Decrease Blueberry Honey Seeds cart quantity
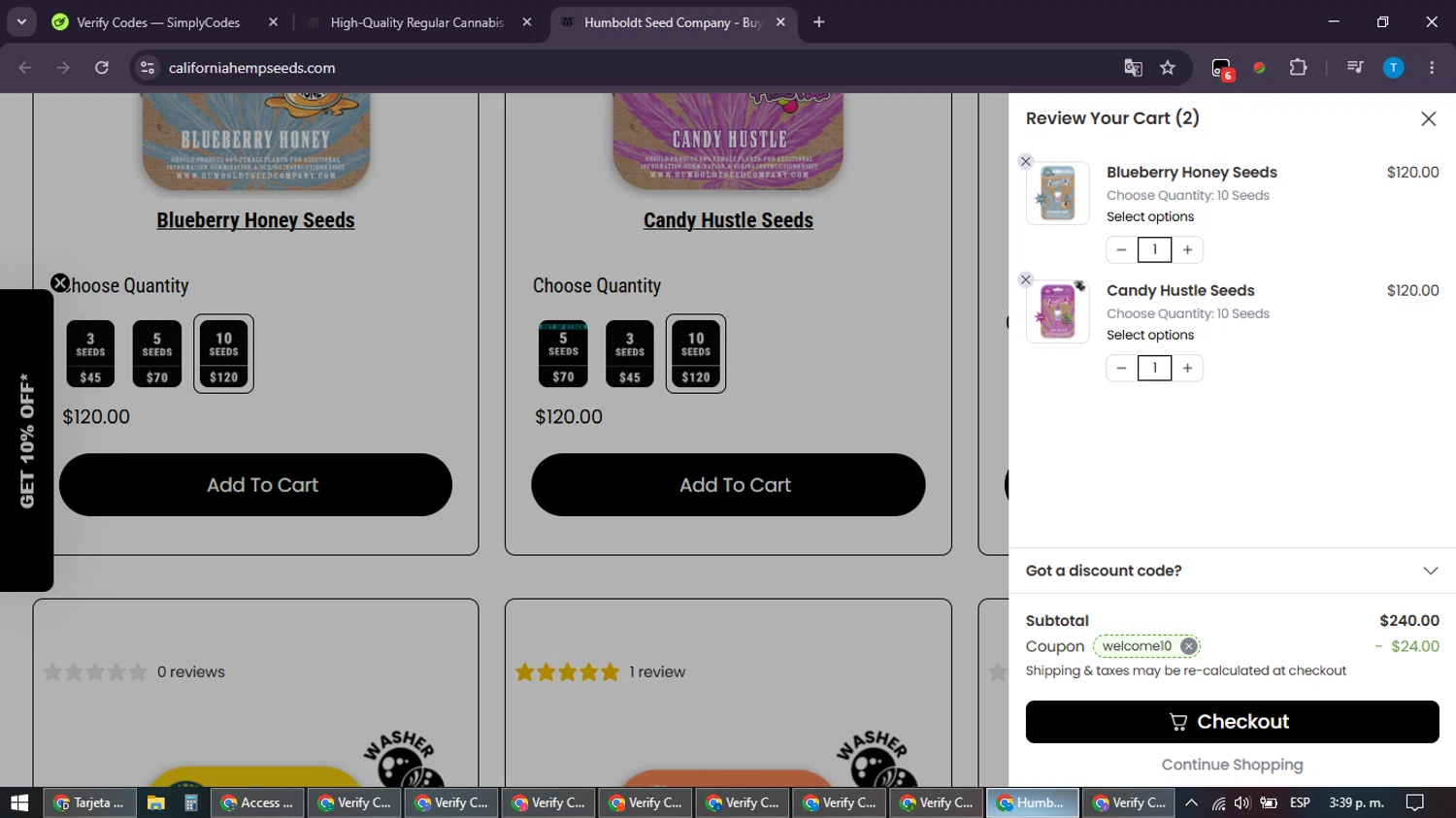Image resolution: width=1456 pixels, height=818 pixels. click(1121, 249)
